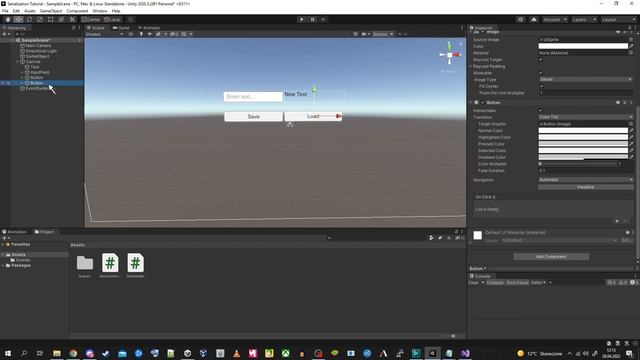Image resolution: width=640 pixels, height=360 pixels.
Task: Open the Layout dropdown
Action: [x=618, y=20]
